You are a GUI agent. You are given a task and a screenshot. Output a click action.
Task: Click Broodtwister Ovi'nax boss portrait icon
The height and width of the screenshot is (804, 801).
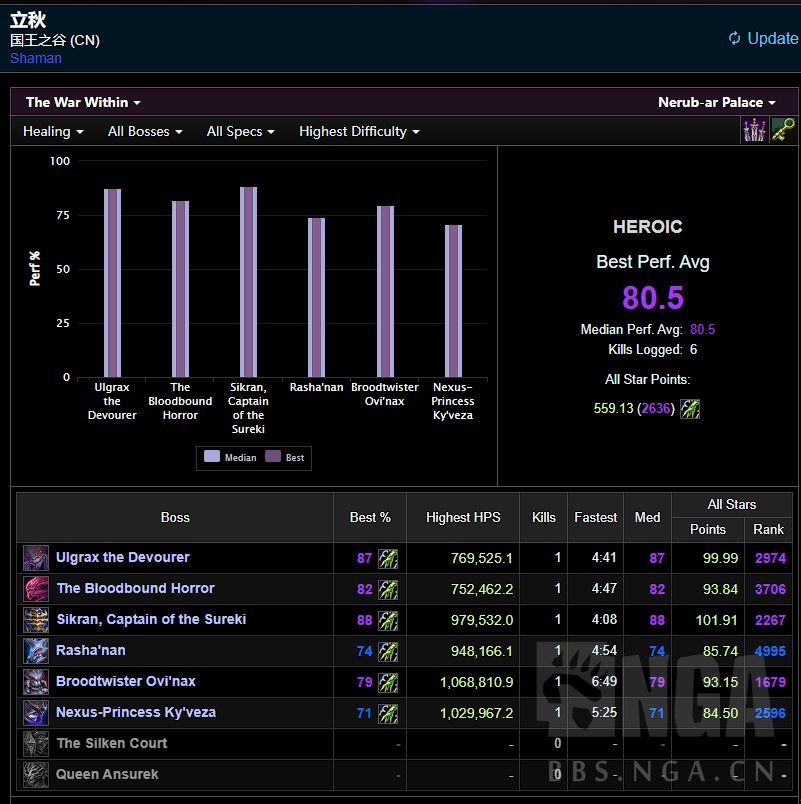tap(36, 682)
